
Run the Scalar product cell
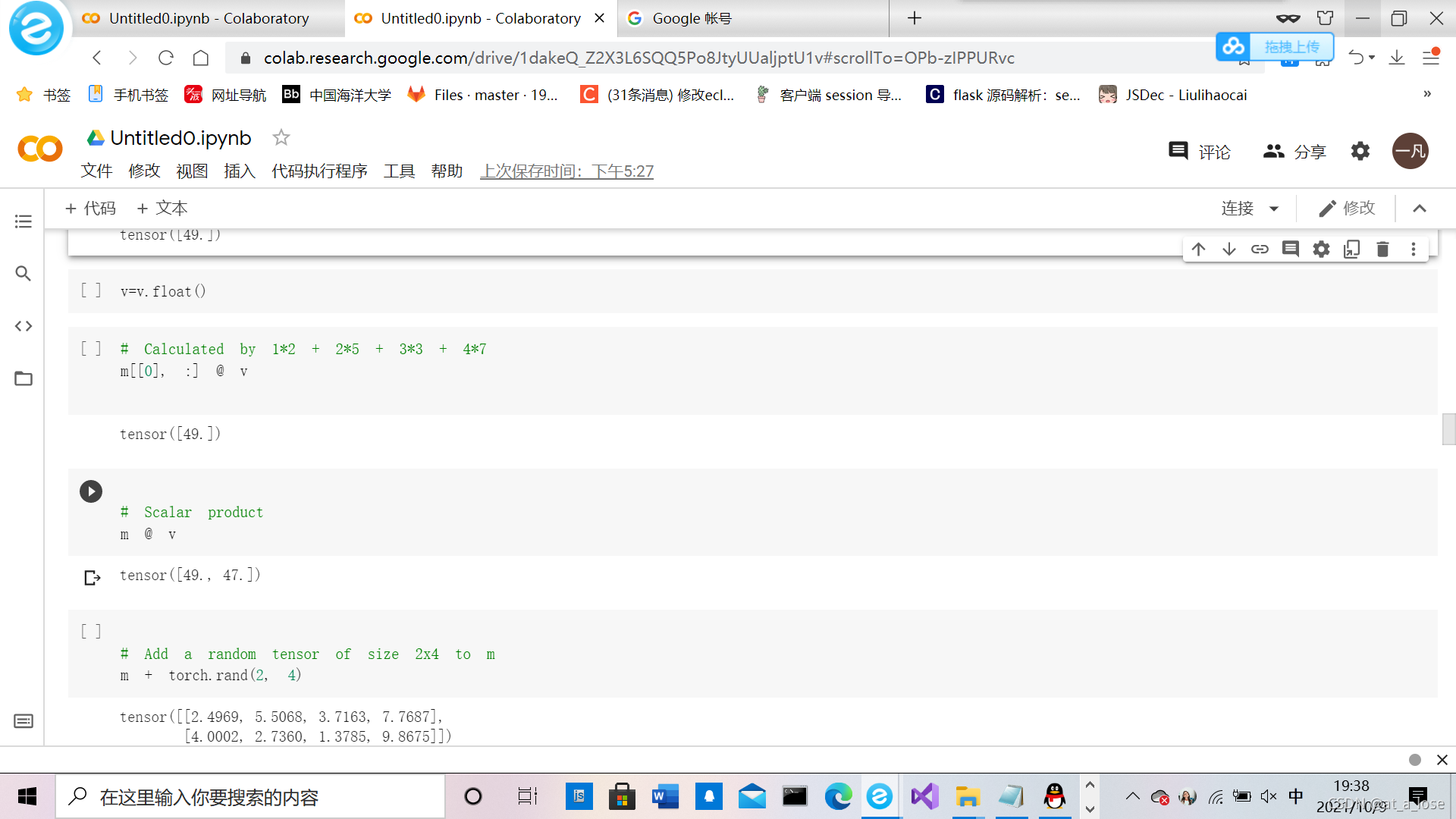pos(91,491)
